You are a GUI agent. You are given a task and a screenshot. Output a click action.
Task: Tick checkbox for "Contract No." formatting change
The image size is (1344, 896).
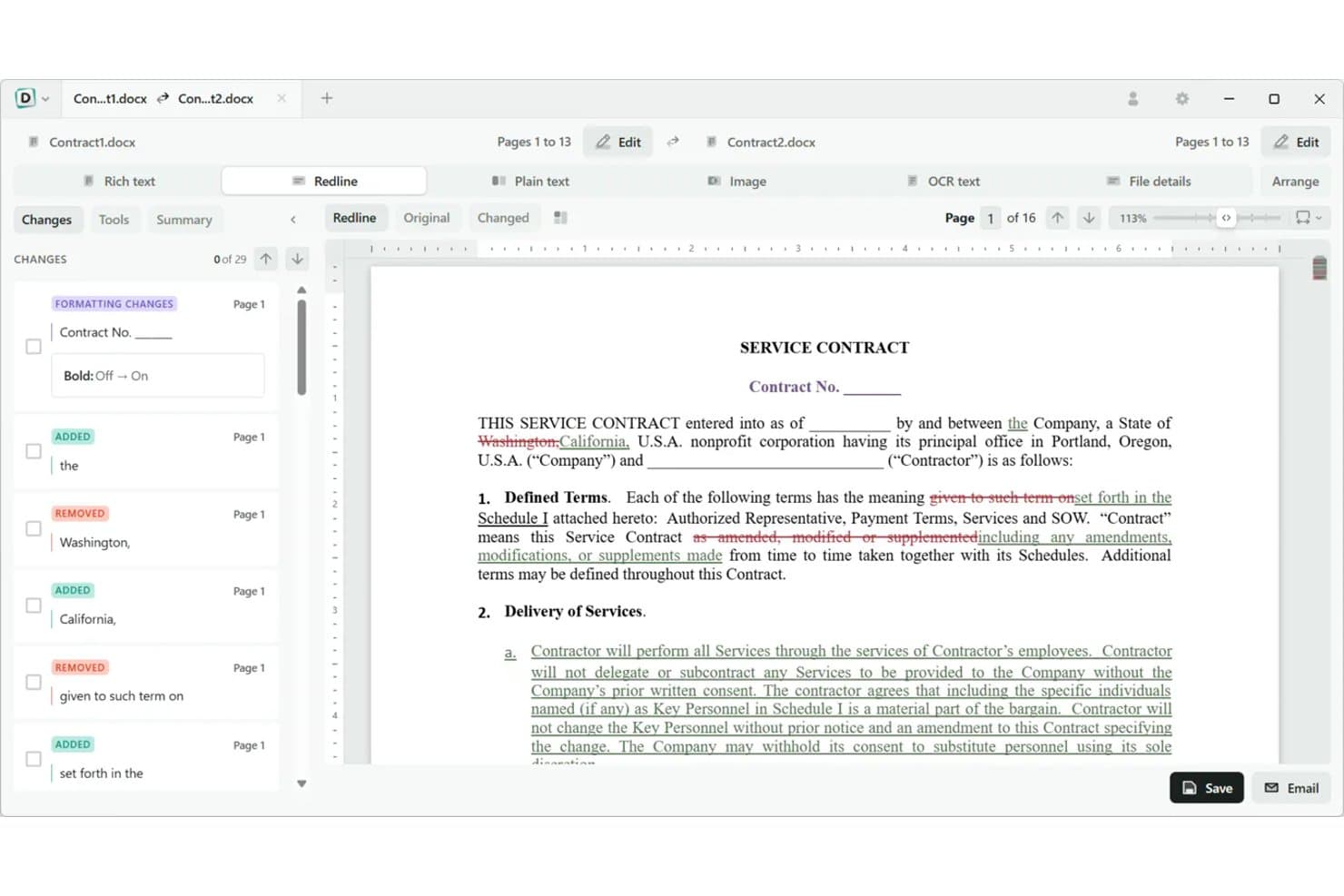(34, 347)
